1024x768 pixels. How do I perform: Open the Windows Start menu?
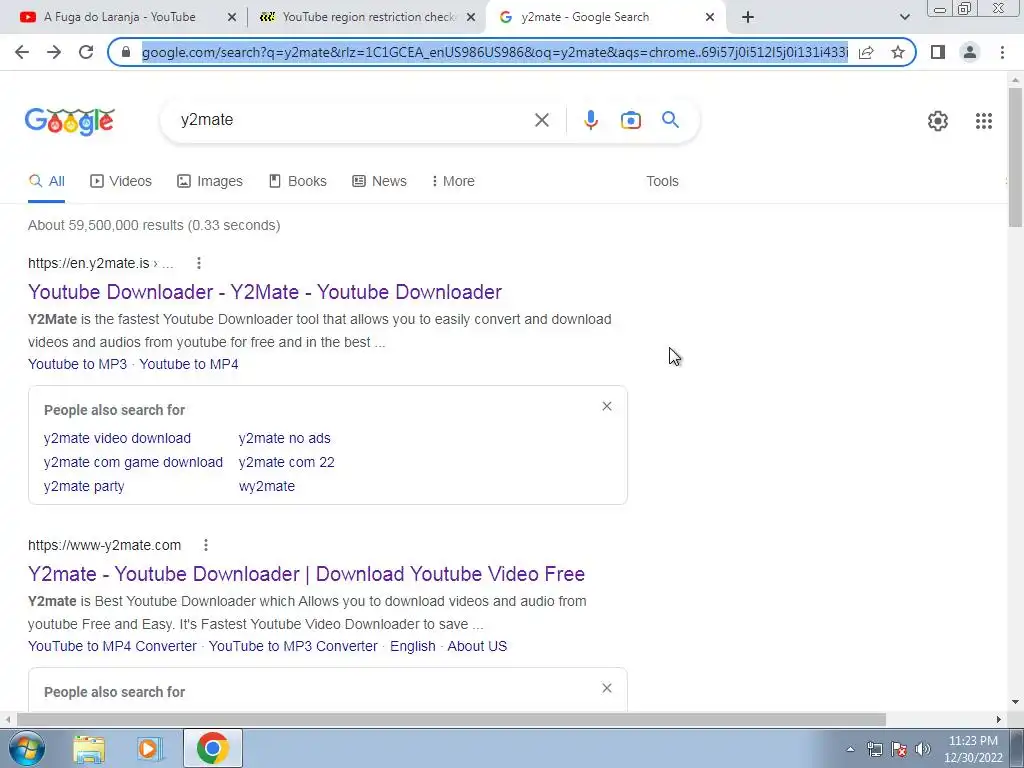click(x=26, y=748)
